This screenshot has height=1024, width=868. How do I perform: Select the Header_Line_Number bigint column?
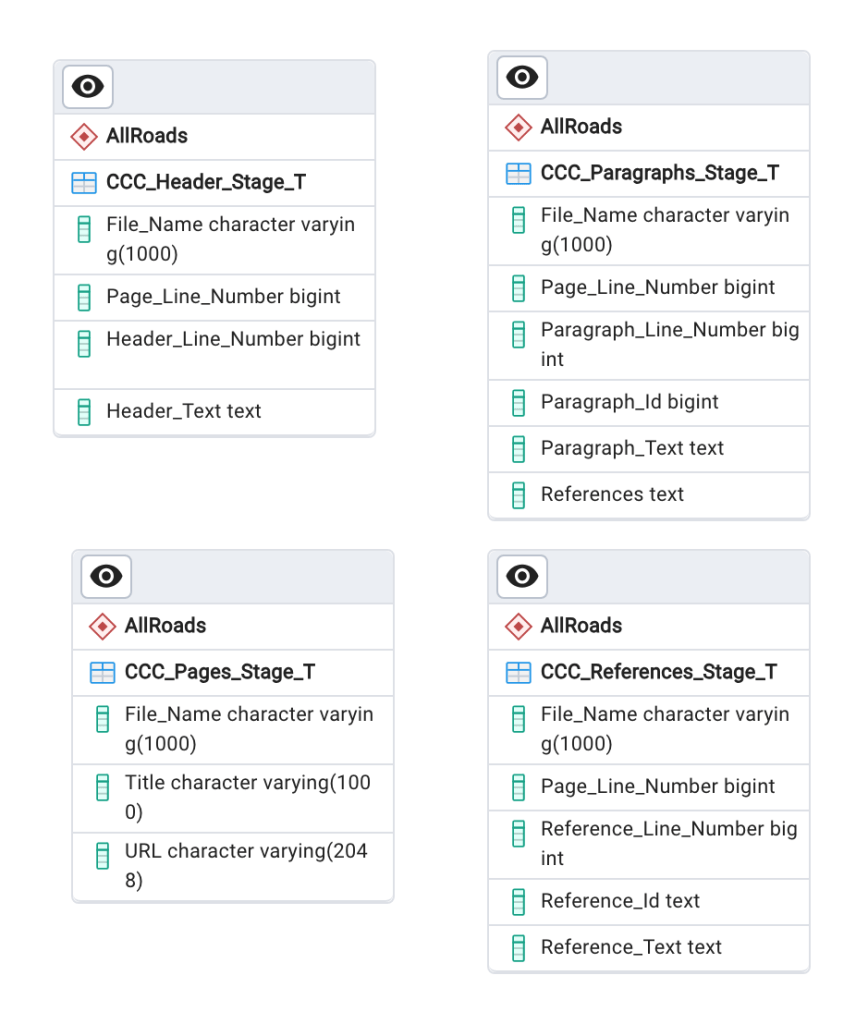(233, 339)
